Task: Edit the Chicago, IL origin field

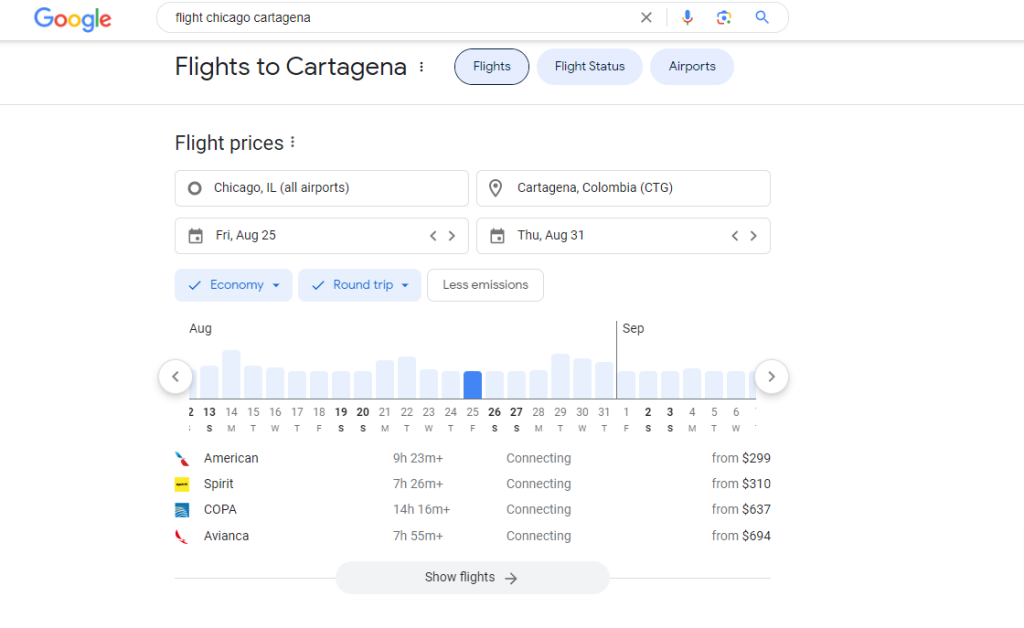Action: [x=321, y=188]
